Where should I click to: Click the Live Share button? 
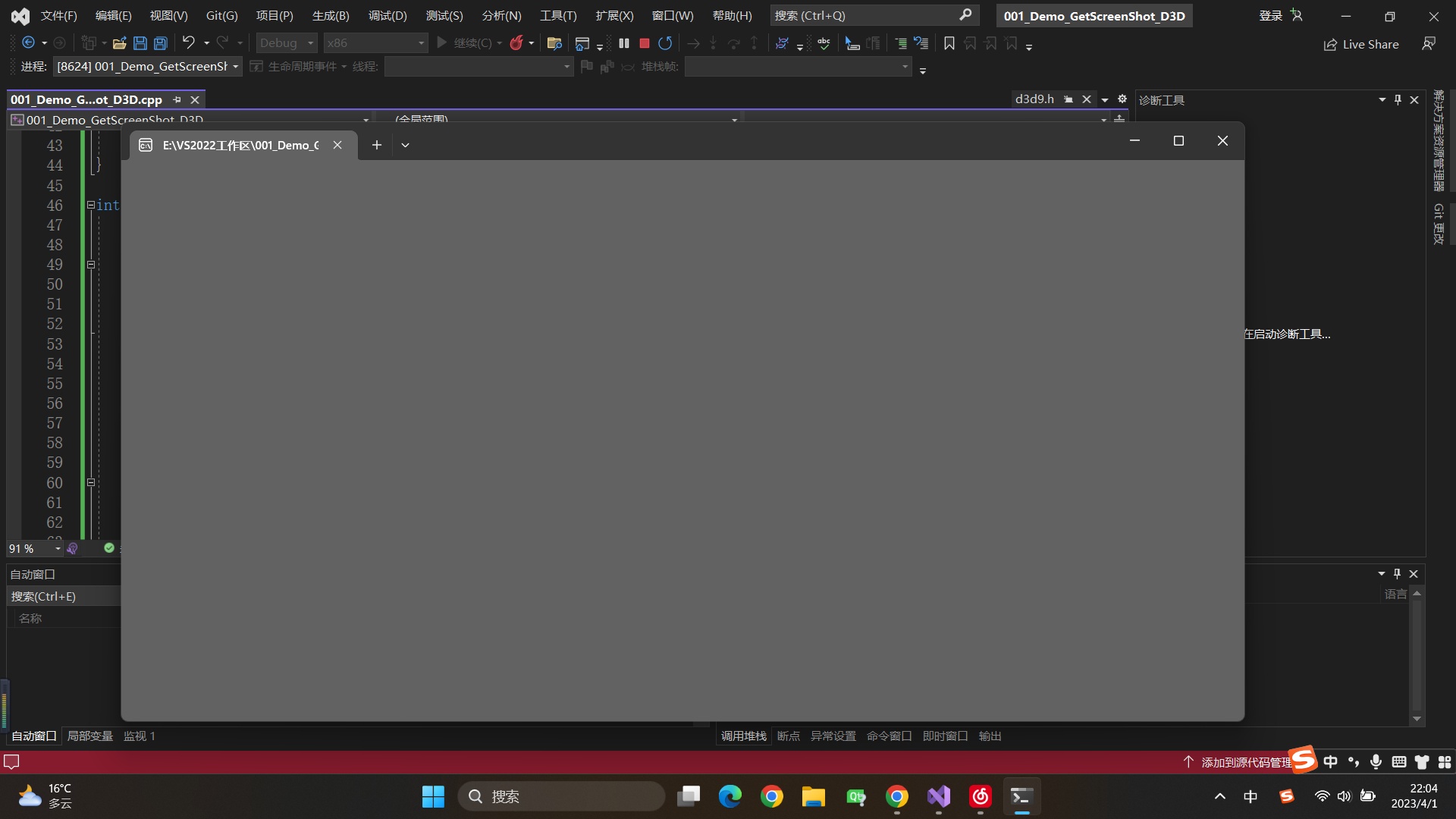coord(1361,44)
